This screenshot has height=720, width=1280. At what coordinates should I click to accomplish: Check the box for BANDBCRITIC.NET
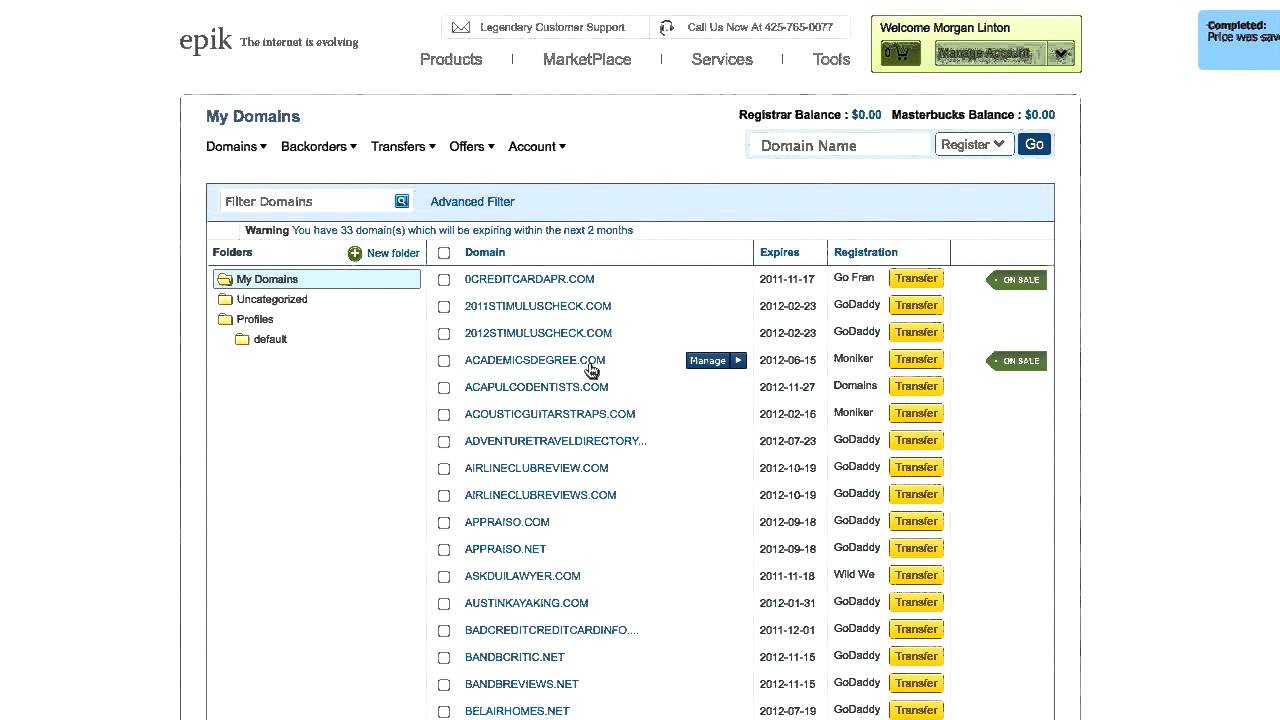[444, 658]
